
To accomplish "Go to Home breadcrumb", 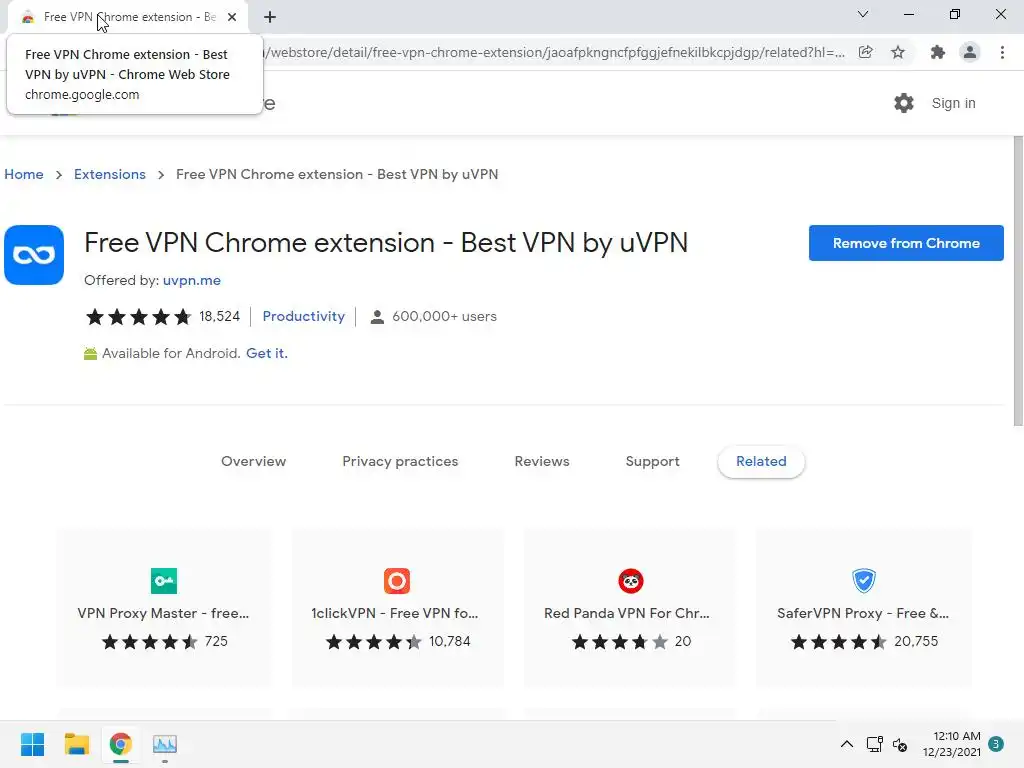I will [x=24, y=174].
